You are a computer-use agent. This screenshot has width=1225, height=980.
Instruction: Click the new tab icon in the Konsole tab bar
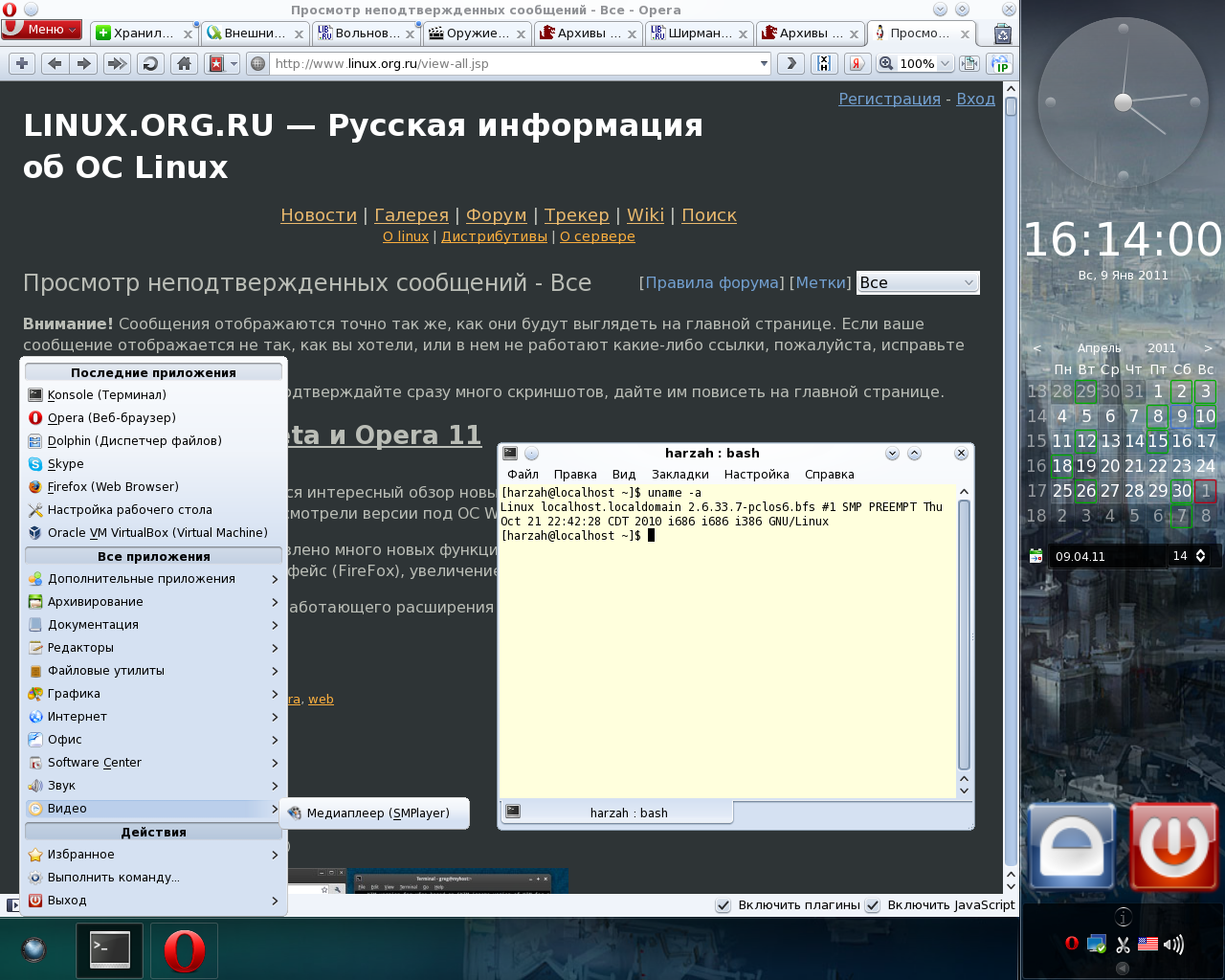[x=513, y=812]
